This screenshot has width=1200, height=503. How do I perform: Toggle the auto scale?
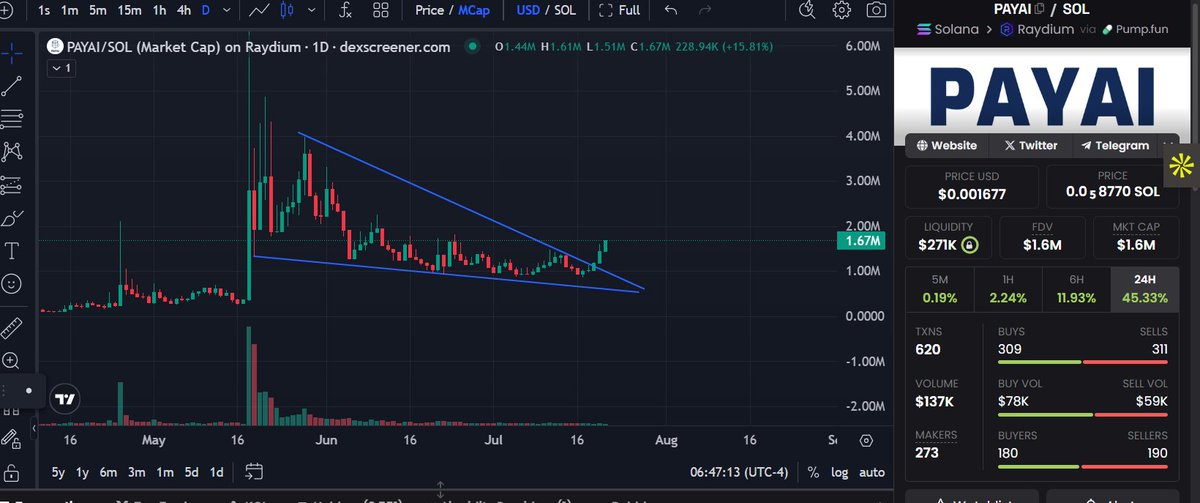[x=872, y=472]
